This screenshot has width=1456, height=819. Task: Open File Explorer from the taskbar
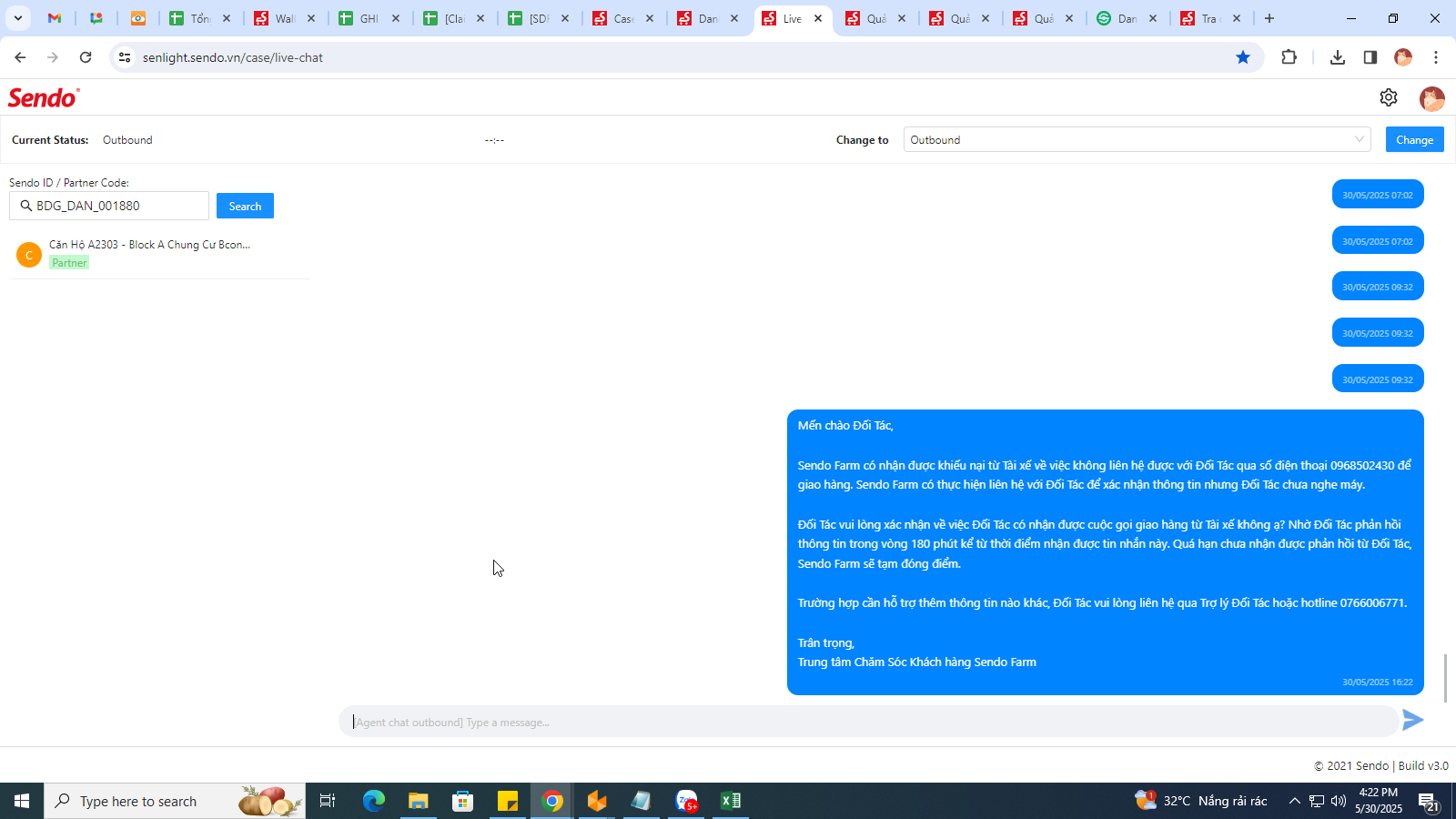[418, 801]
